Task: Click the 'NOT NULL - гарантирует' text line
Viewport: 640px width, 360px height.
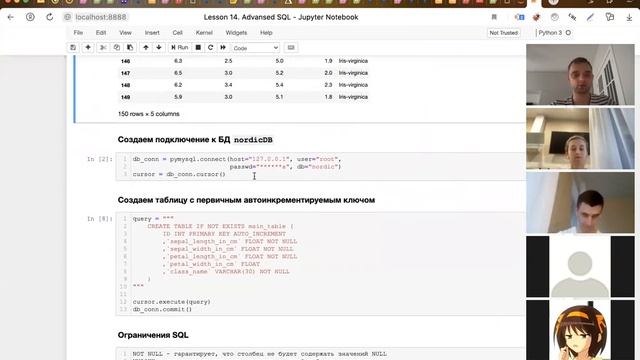Action: [x=260, y=354]
